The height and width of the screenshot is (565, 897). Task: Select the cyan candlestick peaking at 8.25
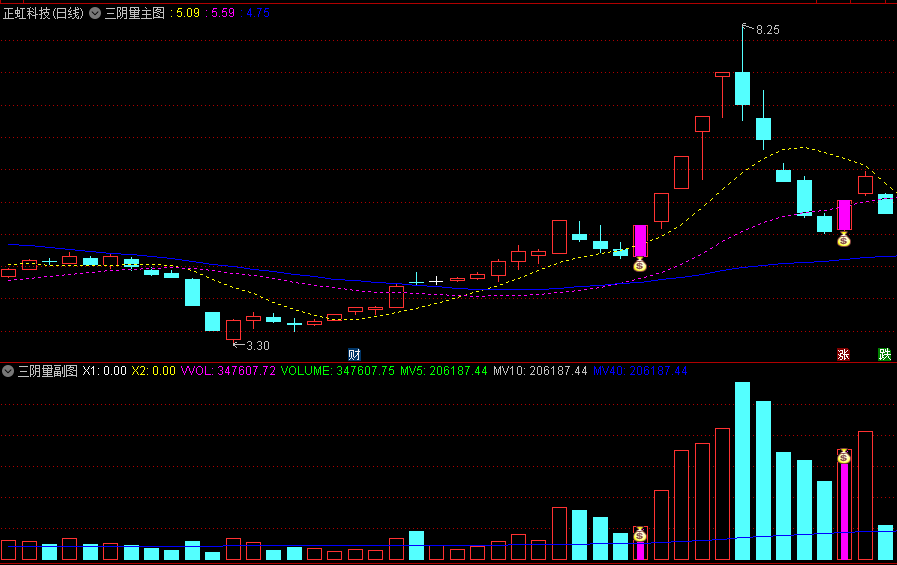[x=743, y=88]
